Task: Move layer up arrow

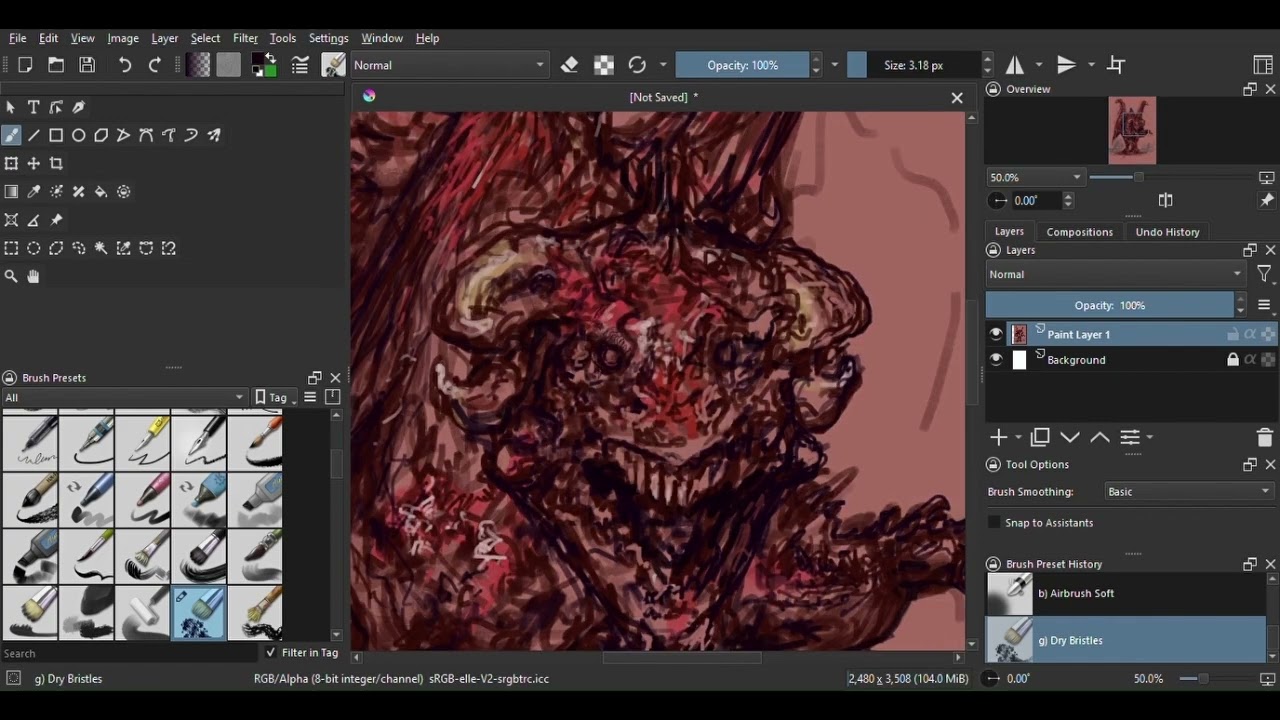Action: (x=1100, y=437)
